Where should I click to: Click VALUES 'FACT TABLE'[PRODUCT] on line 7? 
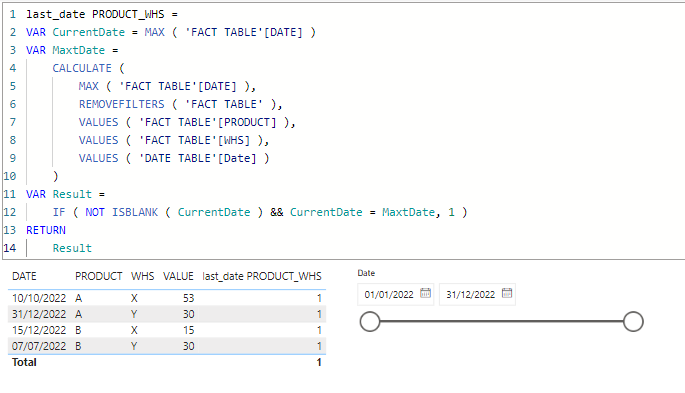click(x=187, y=122)
